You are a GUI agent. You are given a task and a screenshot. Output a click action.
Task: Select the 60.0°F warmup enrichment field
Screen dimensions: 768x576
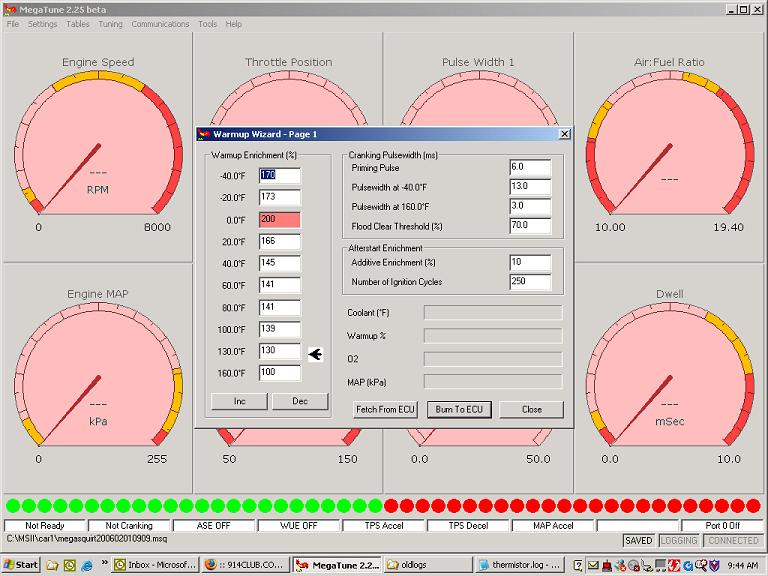[x=280, y=285]
